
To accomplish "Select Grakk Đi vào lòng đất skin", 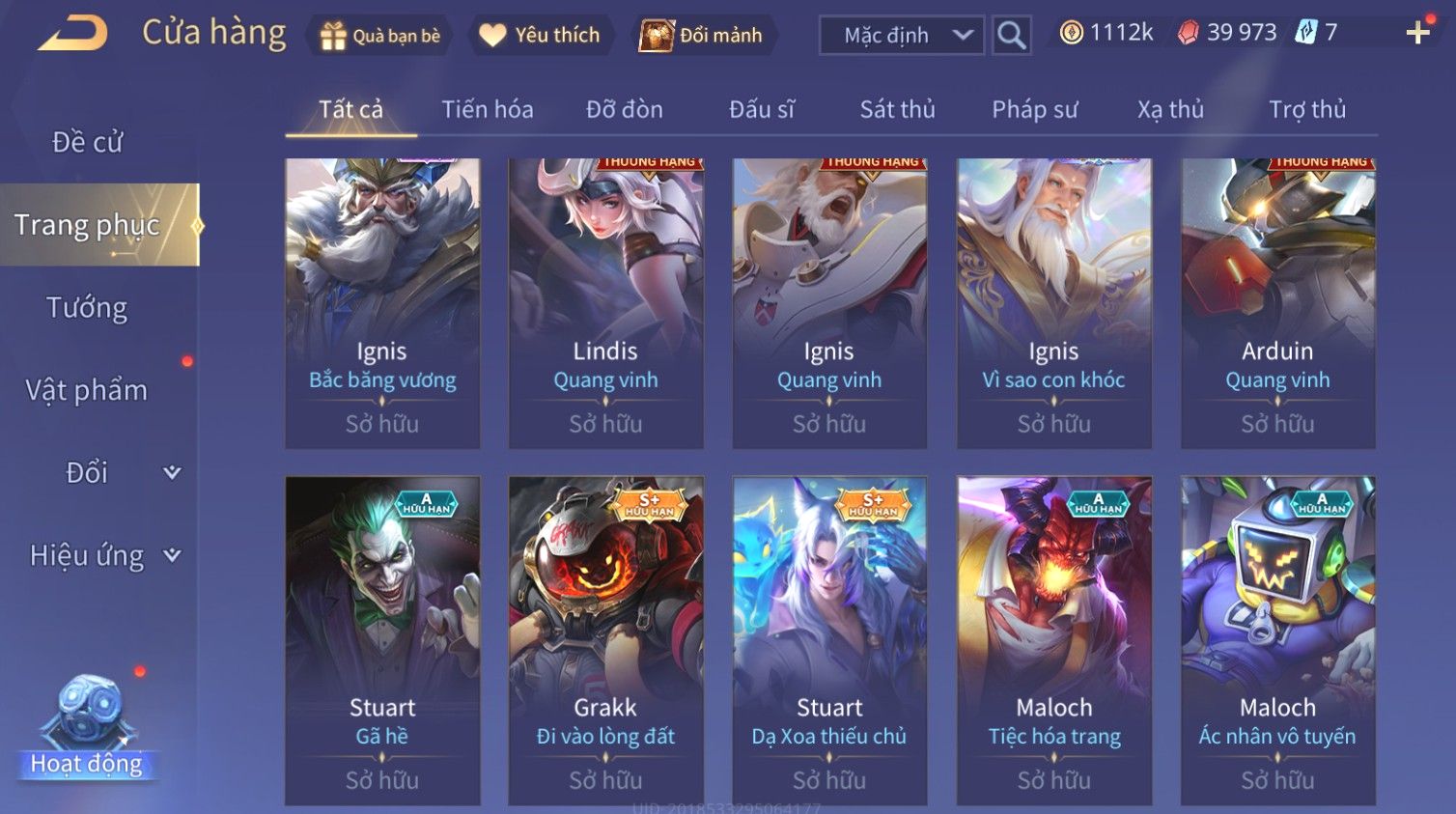I will click(605, 640).
